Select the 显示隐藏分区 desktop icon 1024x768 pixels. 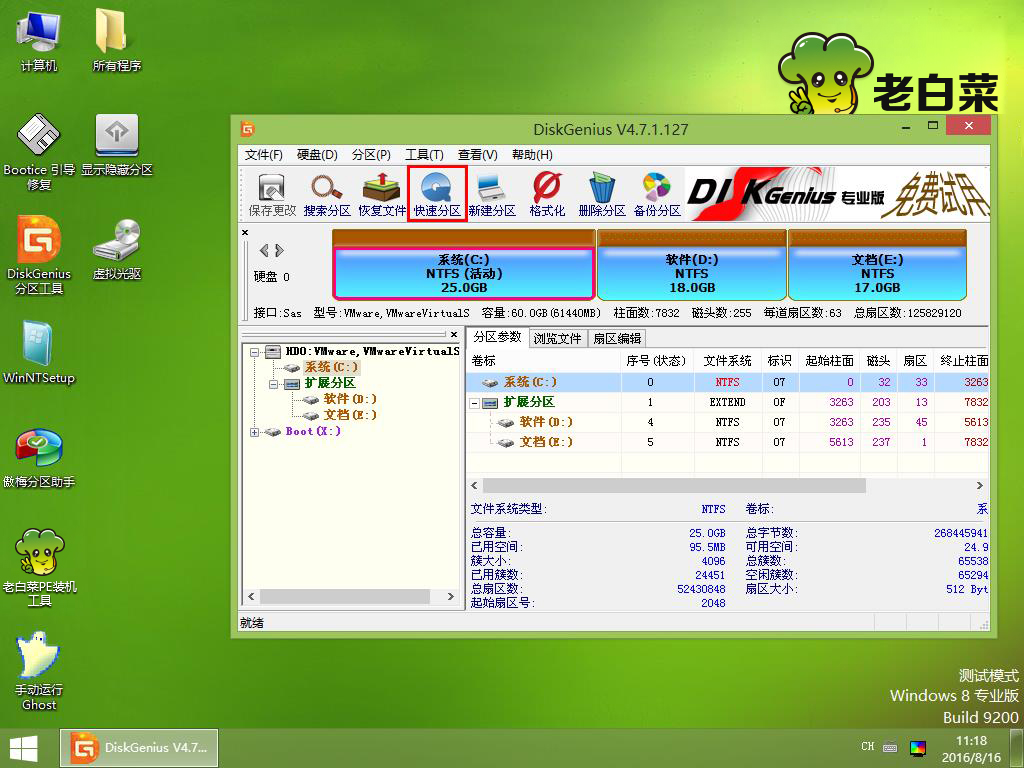pos(116,145)
